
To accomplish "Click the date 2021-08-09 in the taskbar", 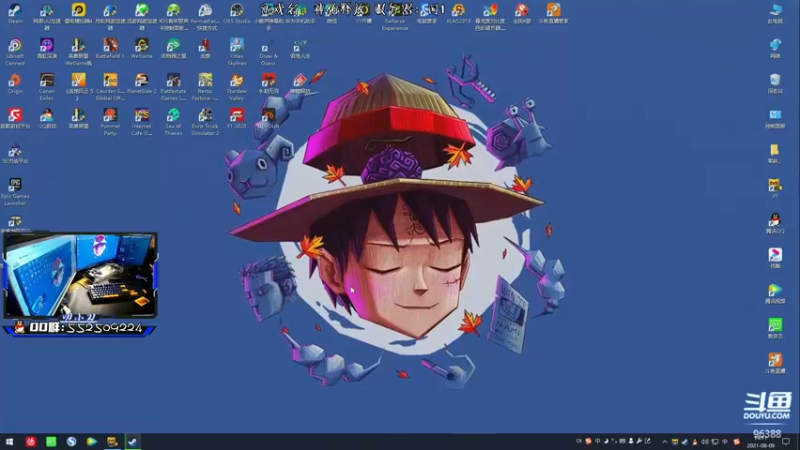I will point(761,445).
